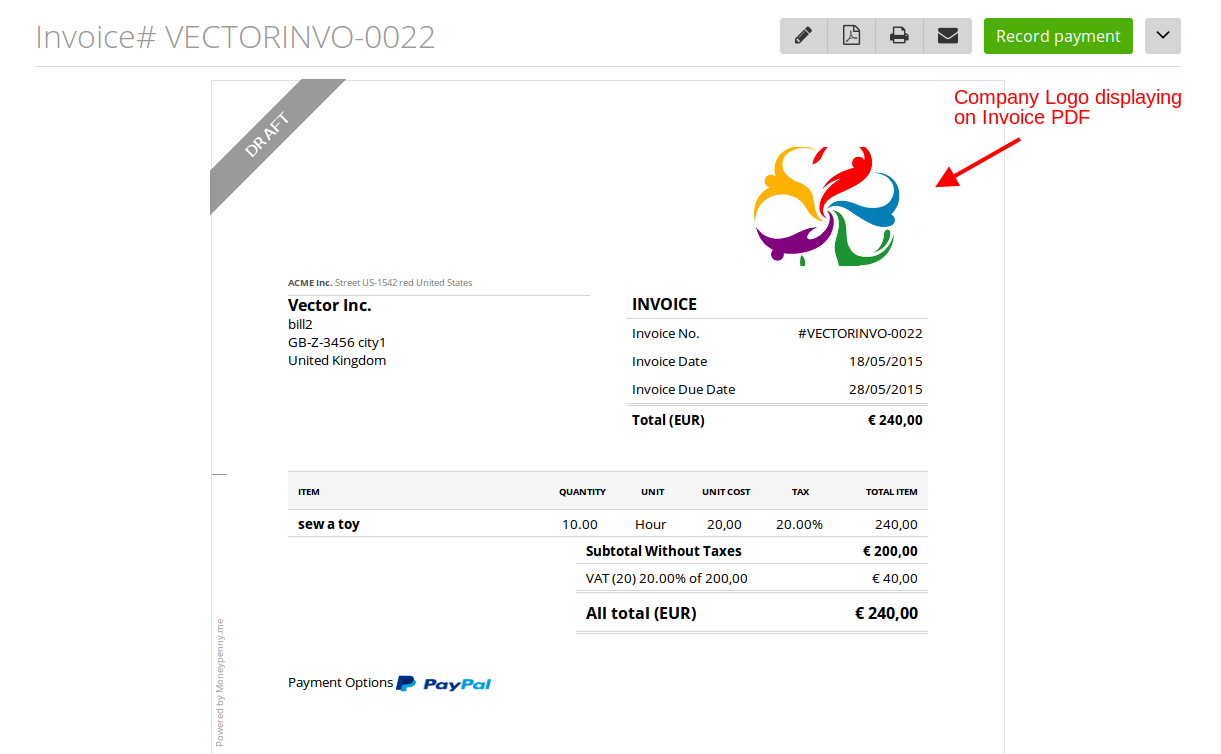Click the Subtotal Without Taxes label

(664, 551)
